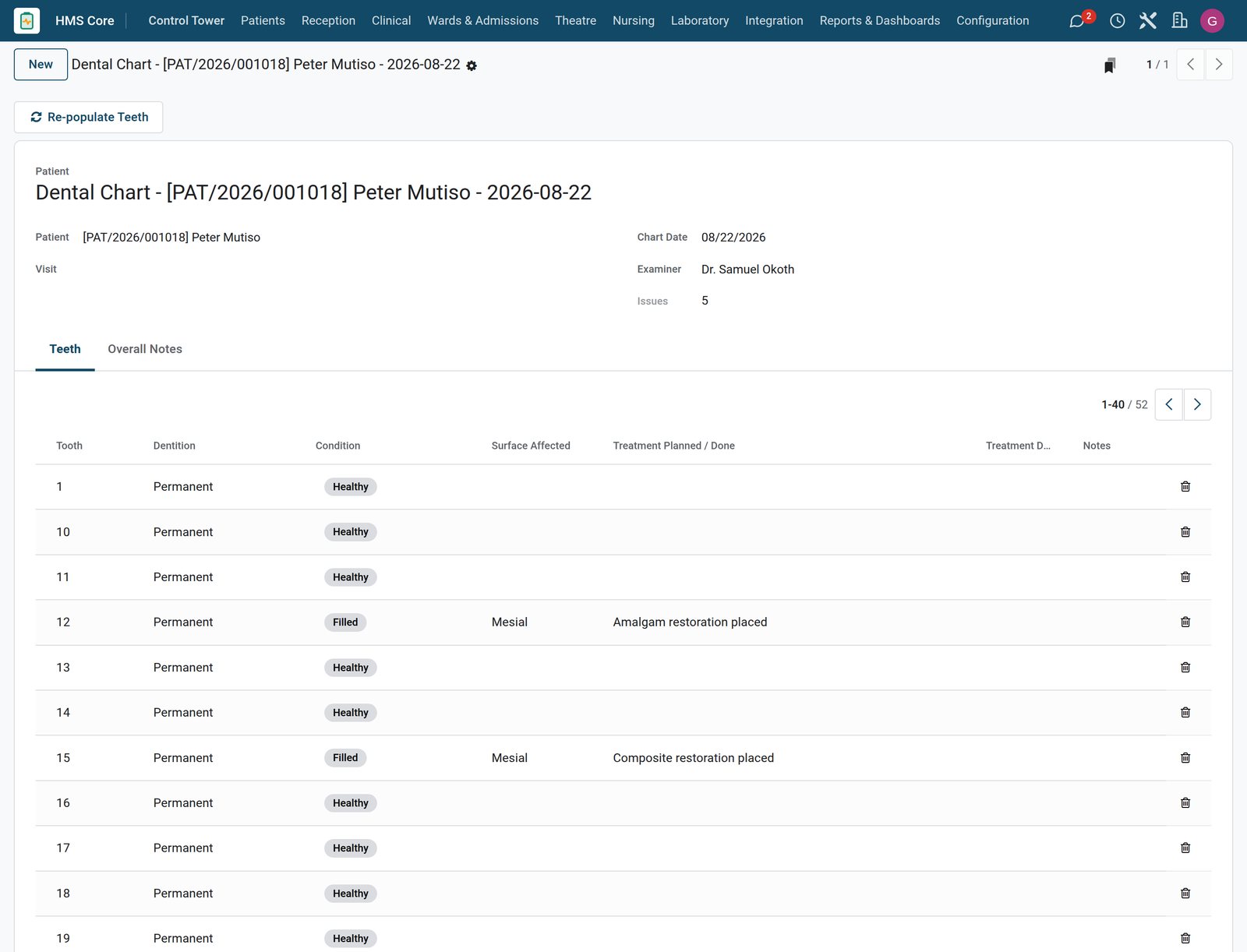Click the bookmark icon near record pager
Screen dimensions: 1247x952
coord(1110,65)
